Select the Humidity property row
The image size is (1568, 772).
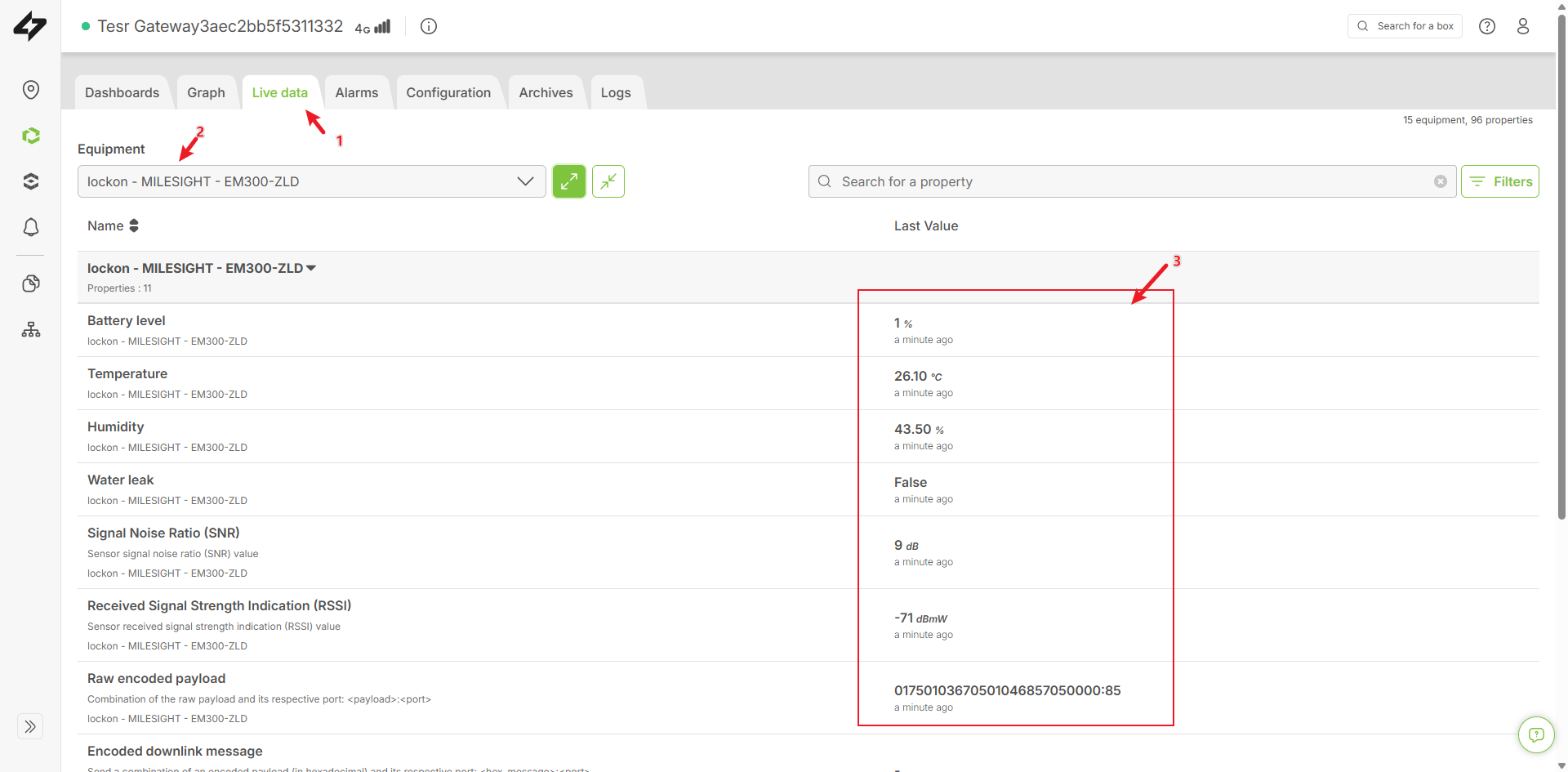pos(808,436)
